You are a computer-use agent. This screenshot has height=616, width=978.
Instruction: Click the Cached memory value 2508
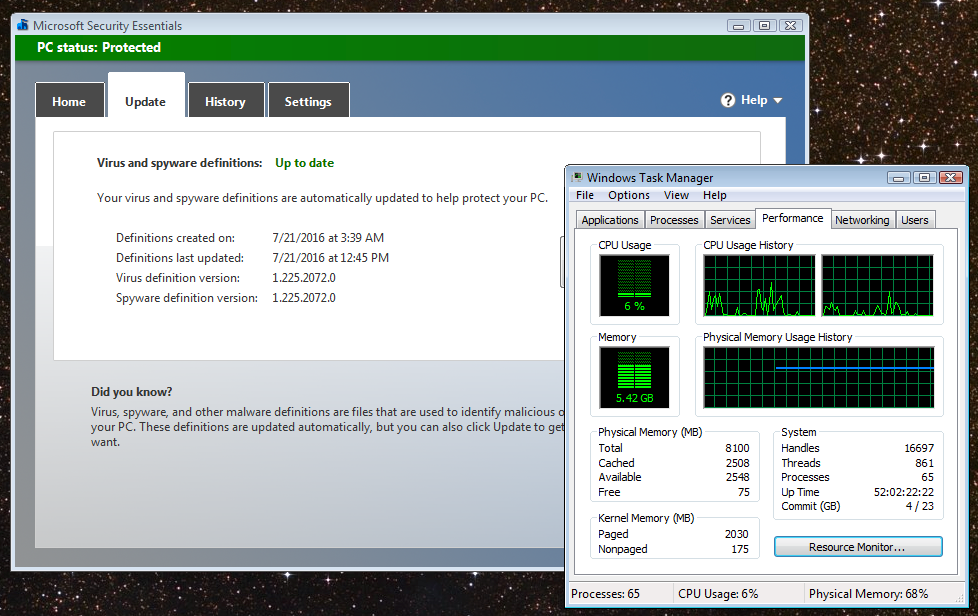pyautogui.click(x=737, y=463)
